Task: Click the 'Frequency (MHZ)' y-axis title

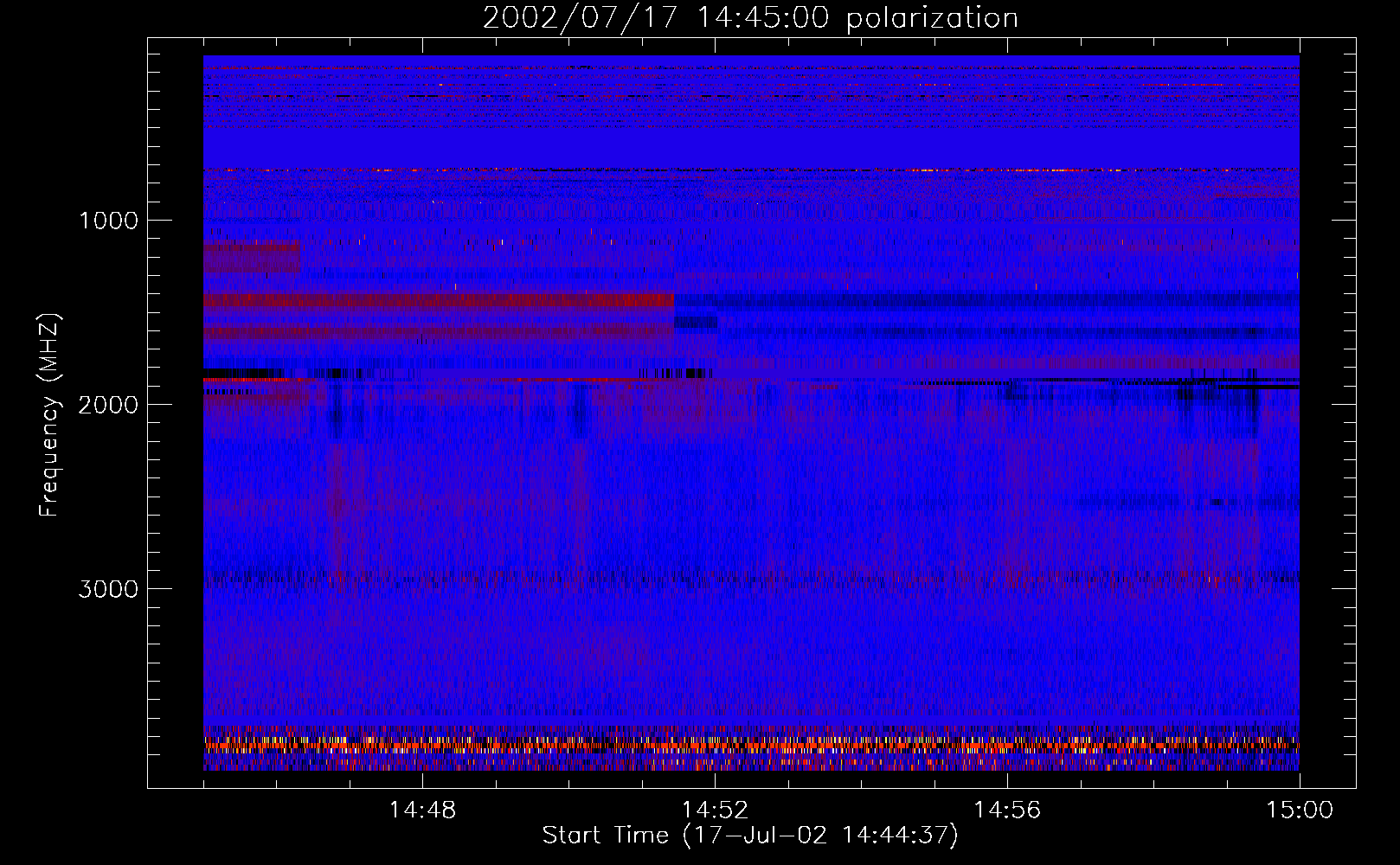Action: [x=48, y=415]
